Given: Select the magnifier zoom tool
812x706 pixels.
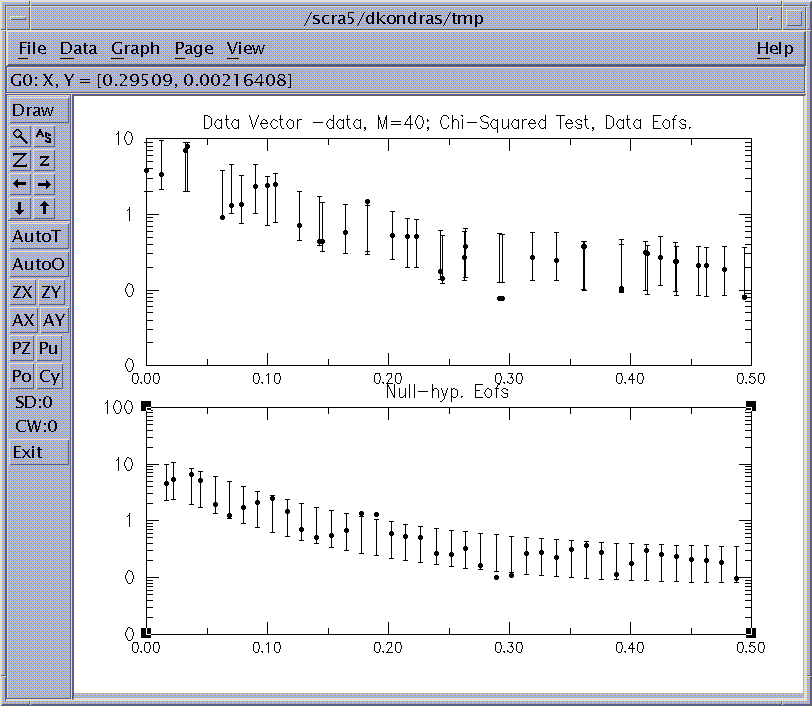Looking at the screenshot, I should [x=21, y=136].
